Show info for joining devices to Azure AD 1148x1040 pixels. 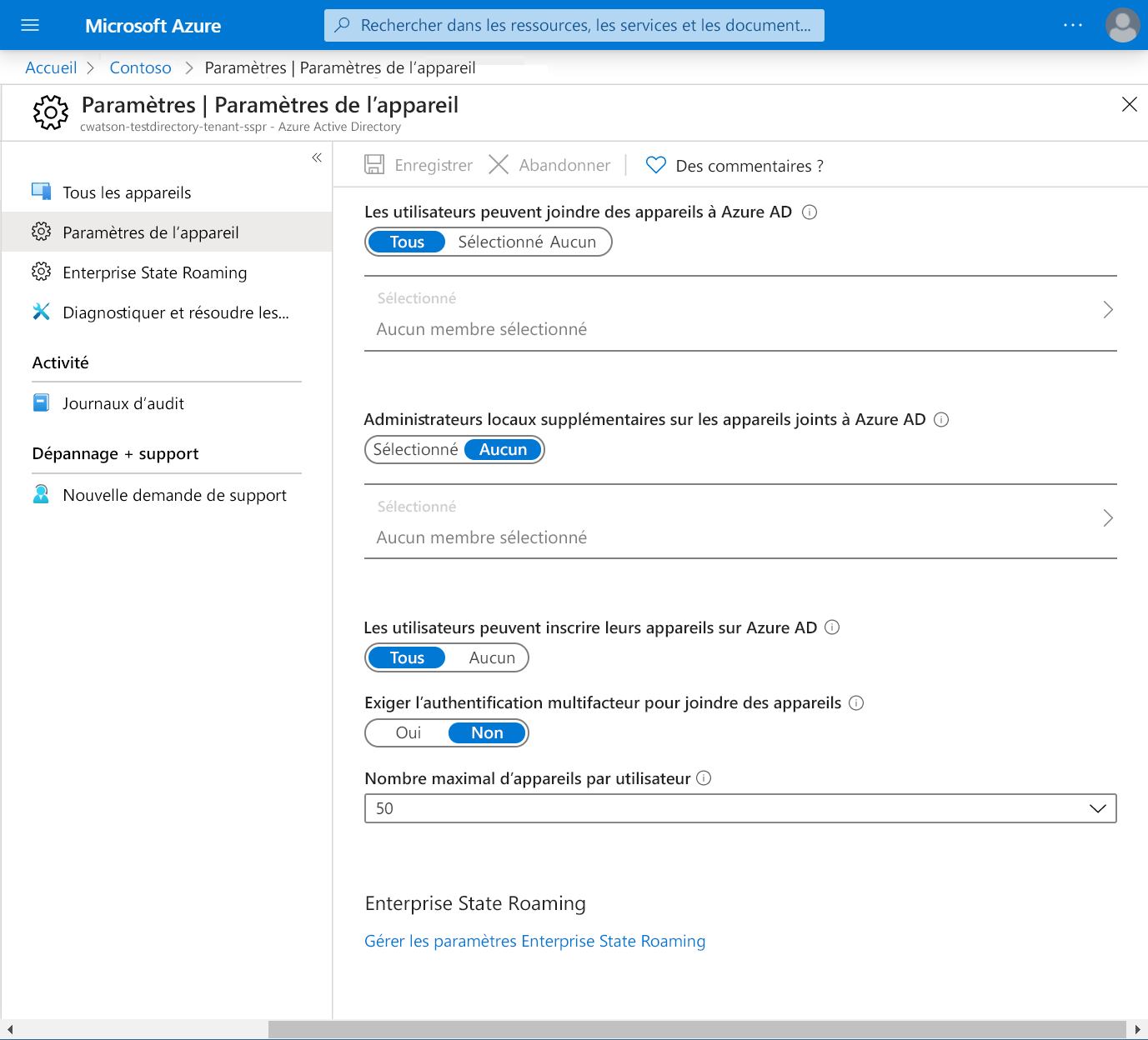tap(810, 212)
